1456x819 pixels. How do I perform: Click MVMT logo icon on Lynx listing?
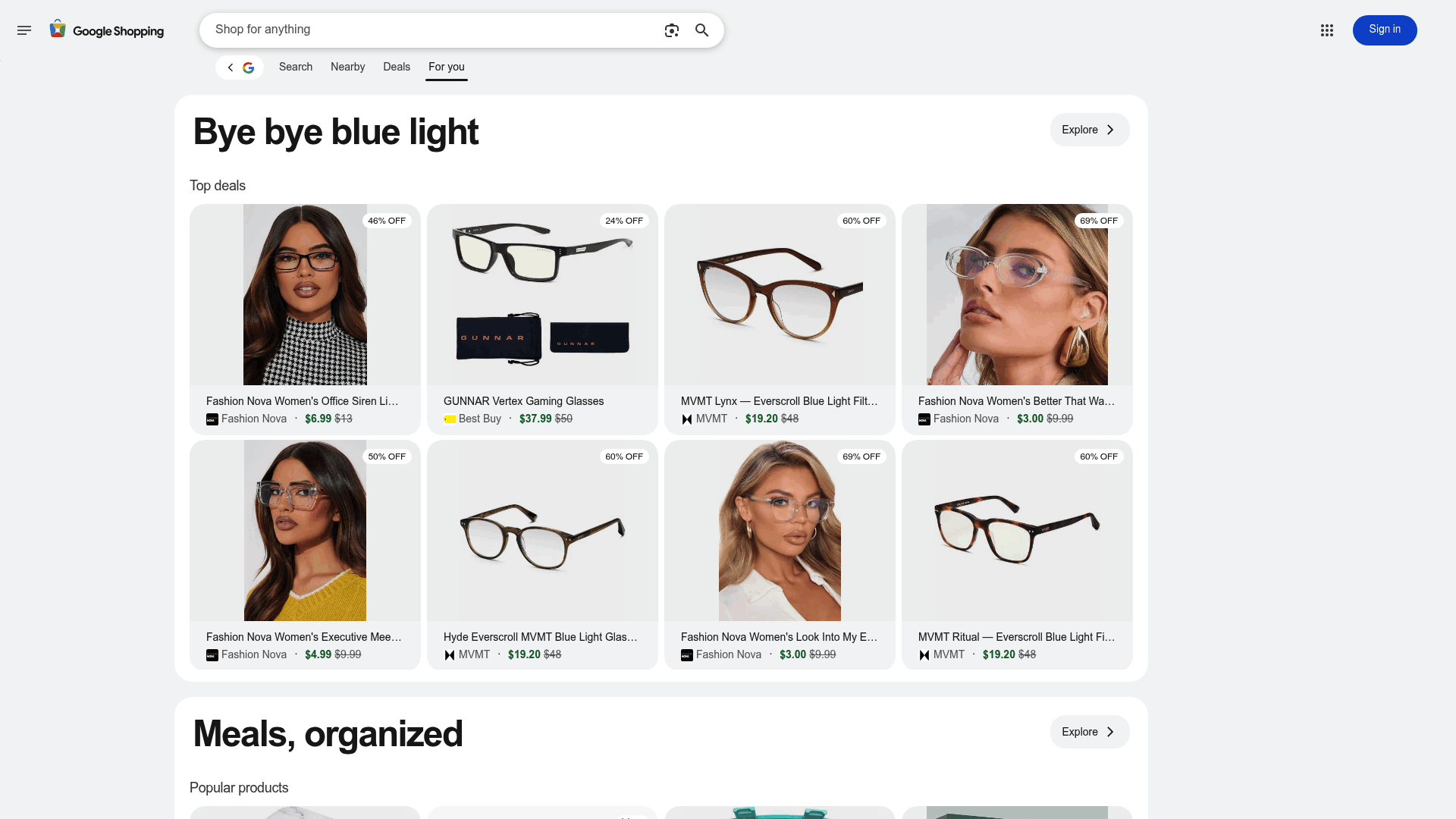[687, 419]
